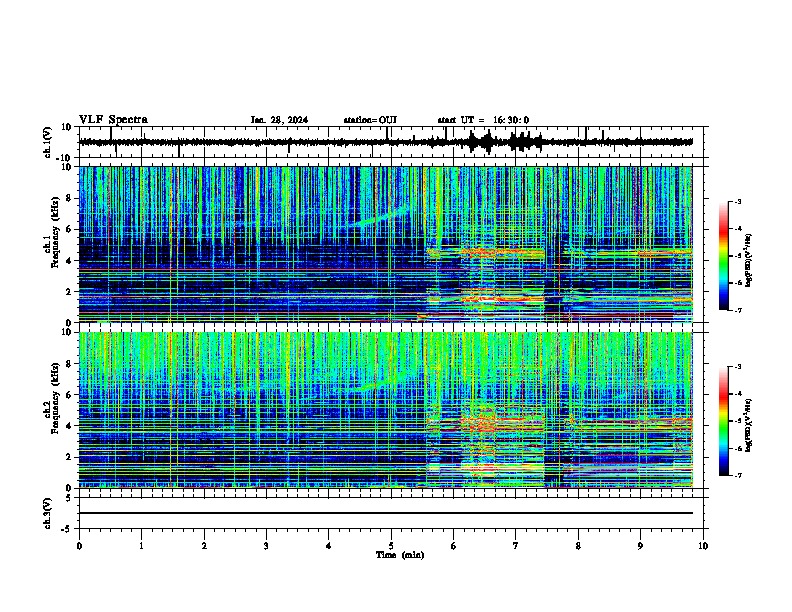The width and height of the screenshot is (792, 612).
Task: Click the '-5' tick on ch.3(V) axis
Action: [68, 529]
